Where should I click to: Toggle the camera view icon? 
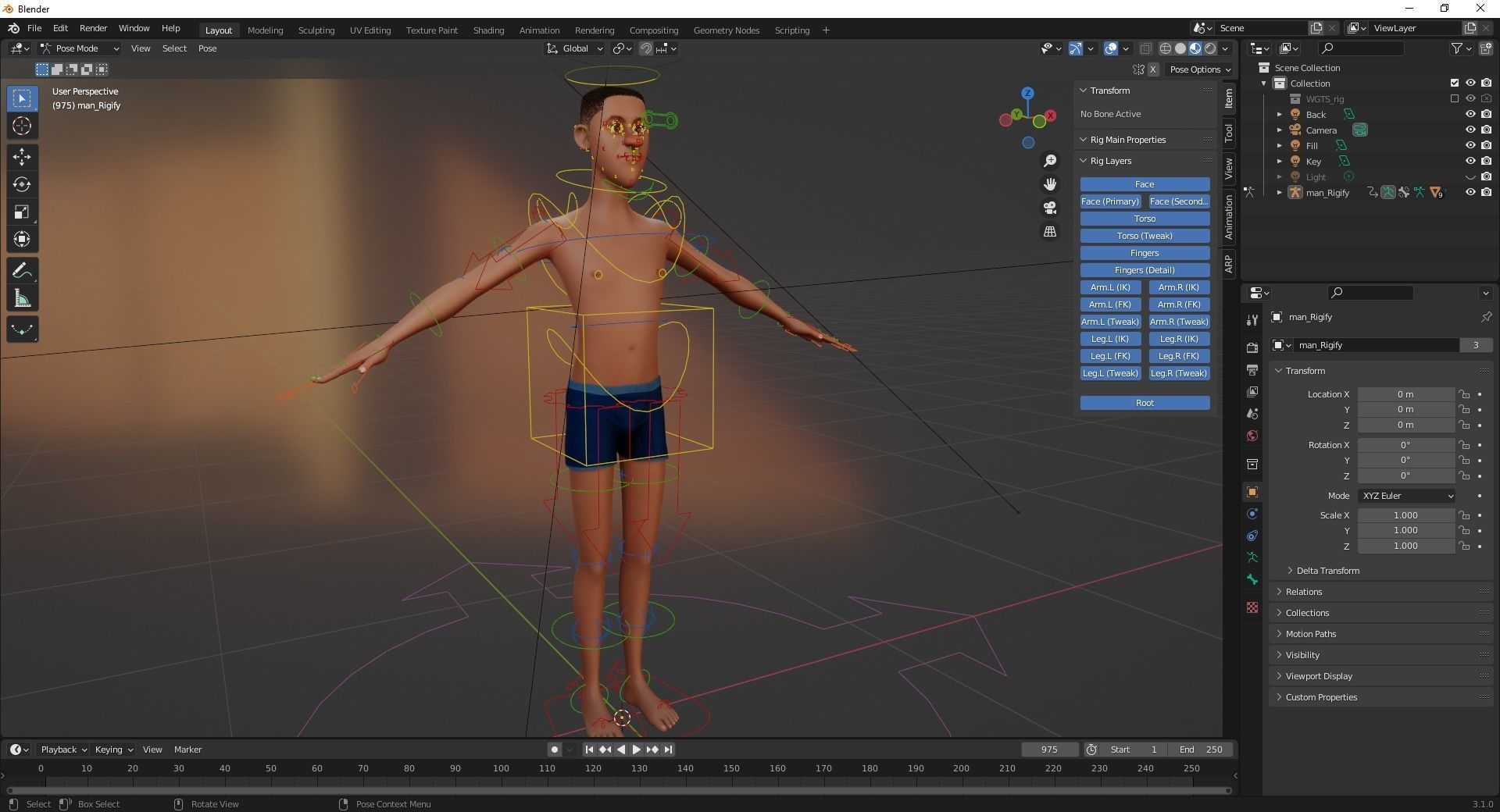click(x=1050, y=208)
